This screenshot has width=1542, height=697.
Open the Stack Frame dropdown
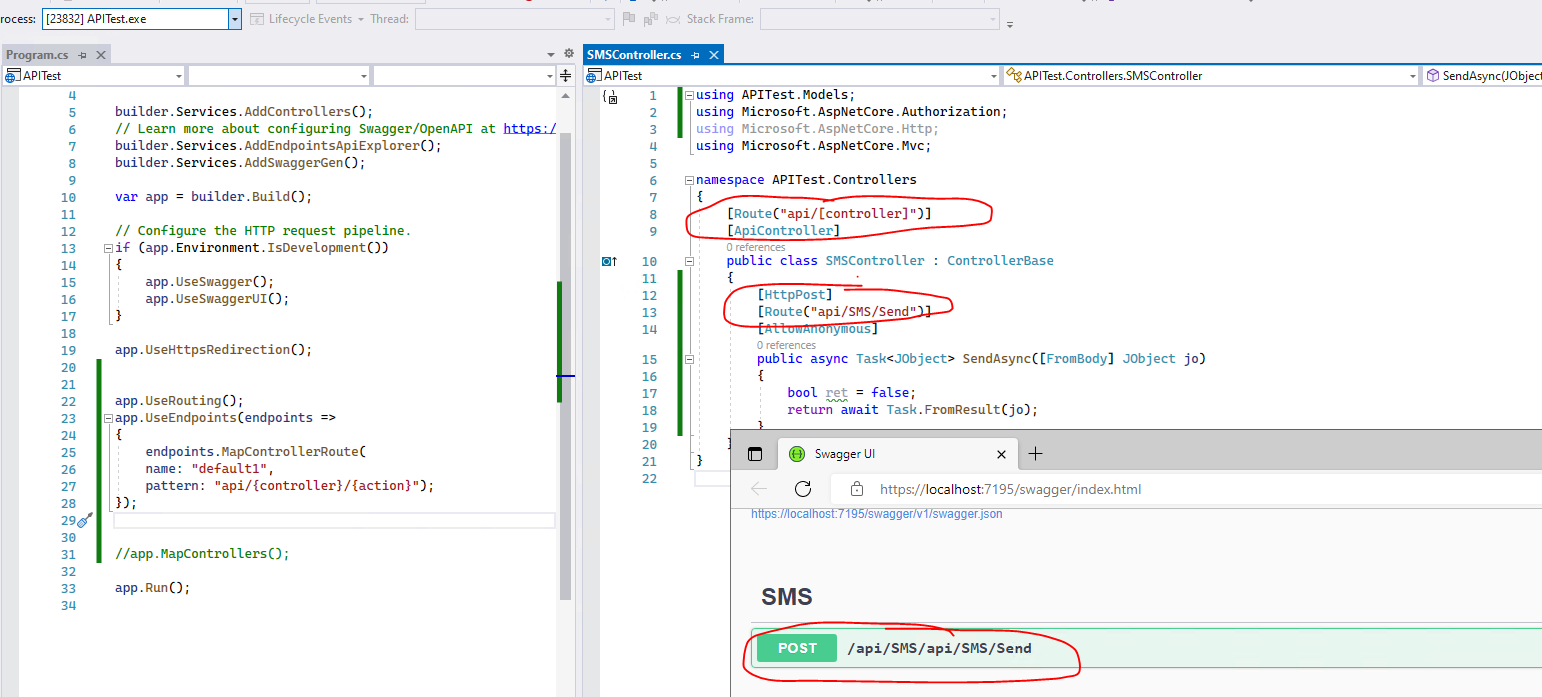[x=880, y=19]
